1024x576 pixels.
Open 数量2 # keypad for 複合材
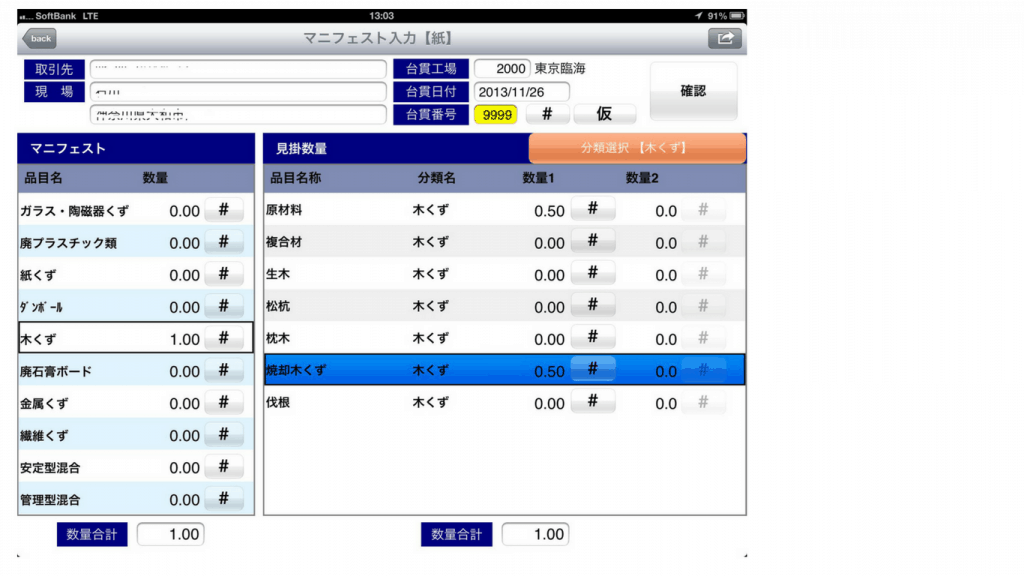point(704,242)
